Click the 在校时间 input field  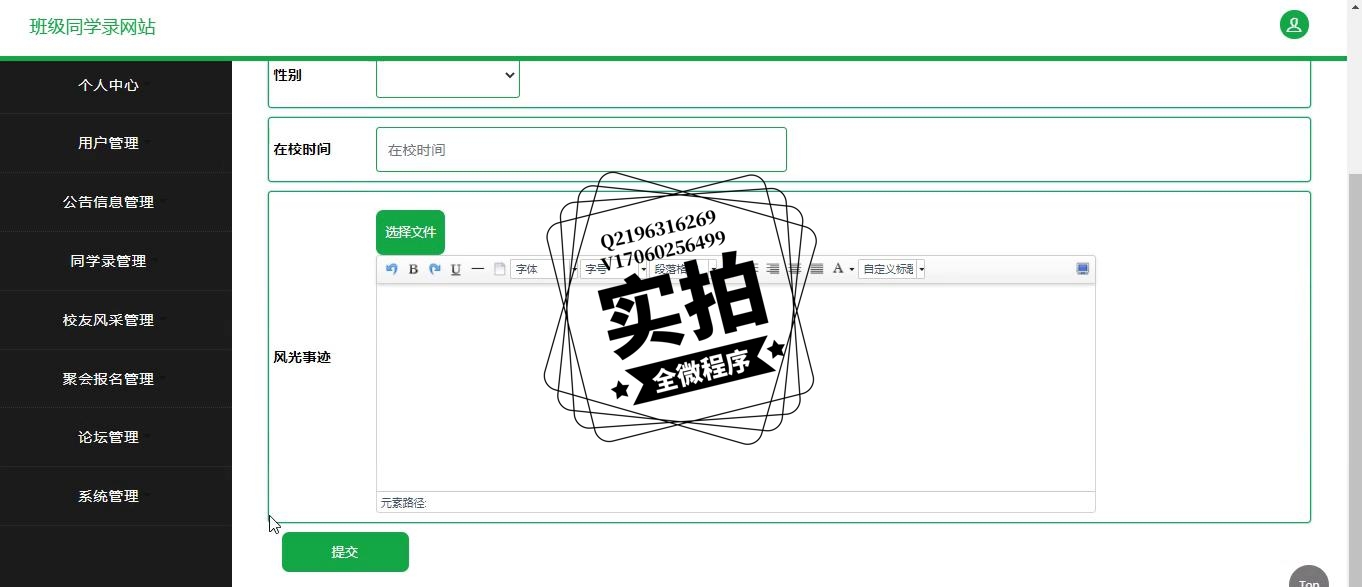(x=581, y=149)
